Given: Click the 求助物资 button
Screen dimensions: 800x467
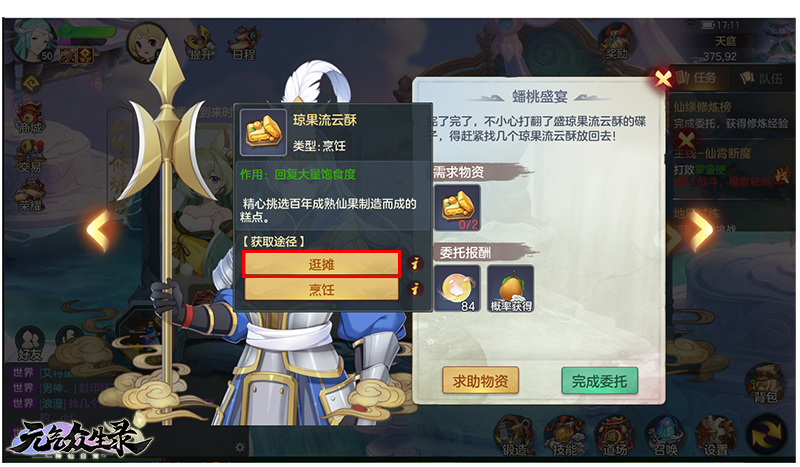Looking at the screenshot, I should click(x=480, y=380).
